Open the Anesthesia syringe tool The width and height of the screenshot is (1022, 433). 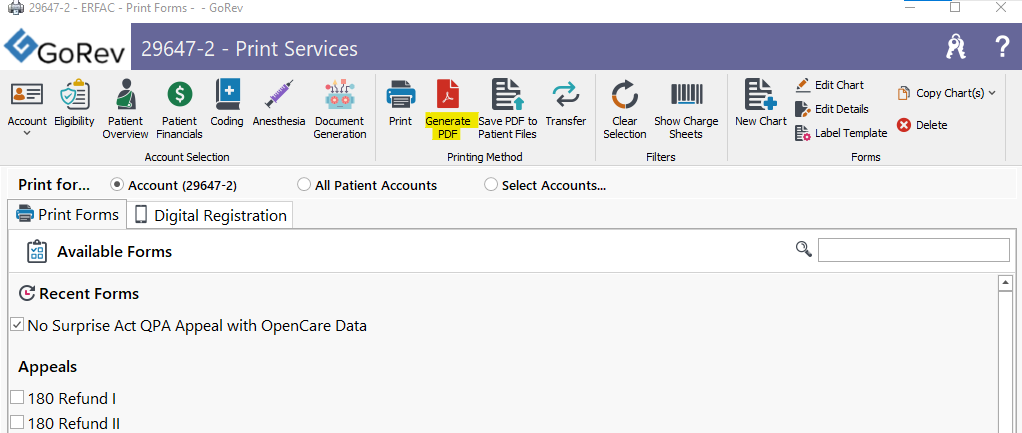[279, 95]
